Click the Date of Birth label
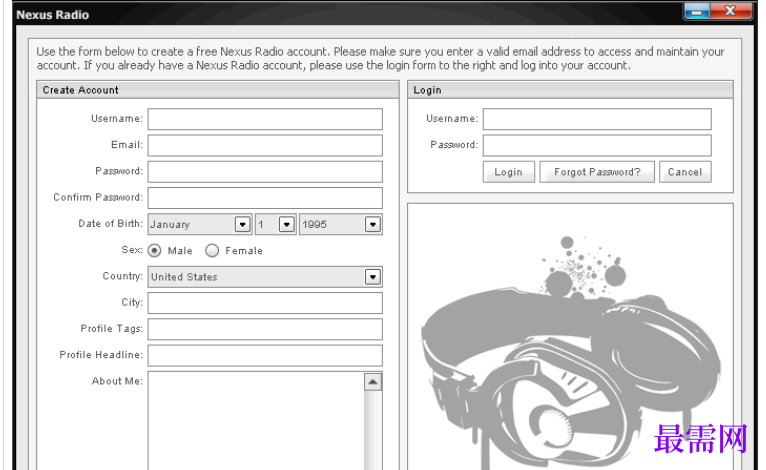 coord(110,223)
